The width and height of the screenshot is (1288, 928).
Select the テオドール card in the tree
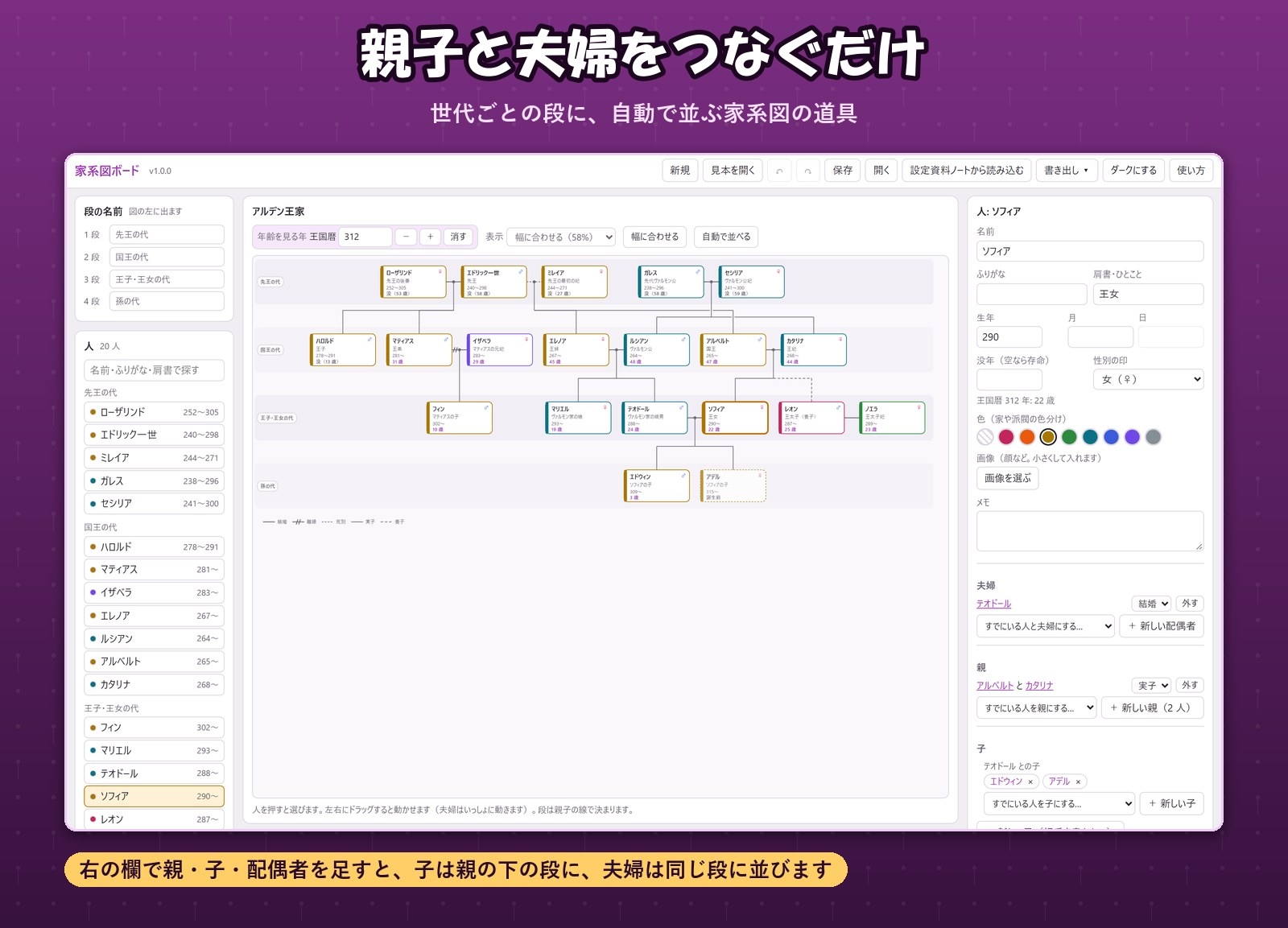click(x=655, y=418)
